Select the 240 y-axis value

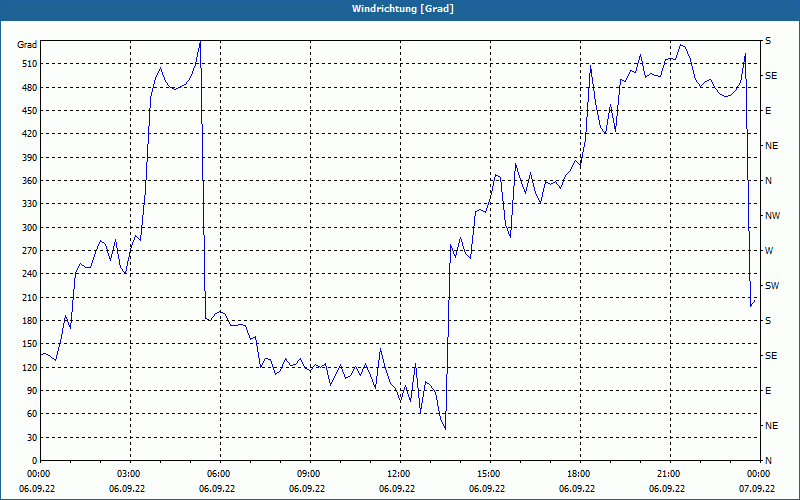(x=30, y=274)
